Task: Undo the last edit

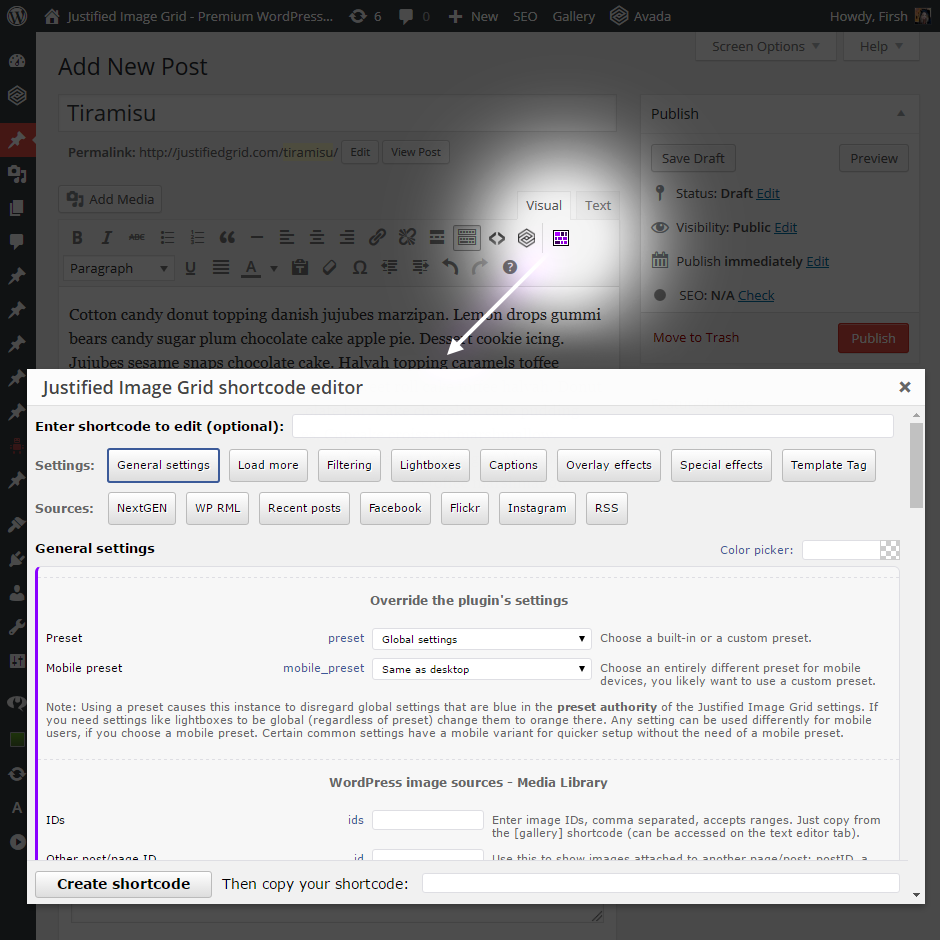Action: 450,268
